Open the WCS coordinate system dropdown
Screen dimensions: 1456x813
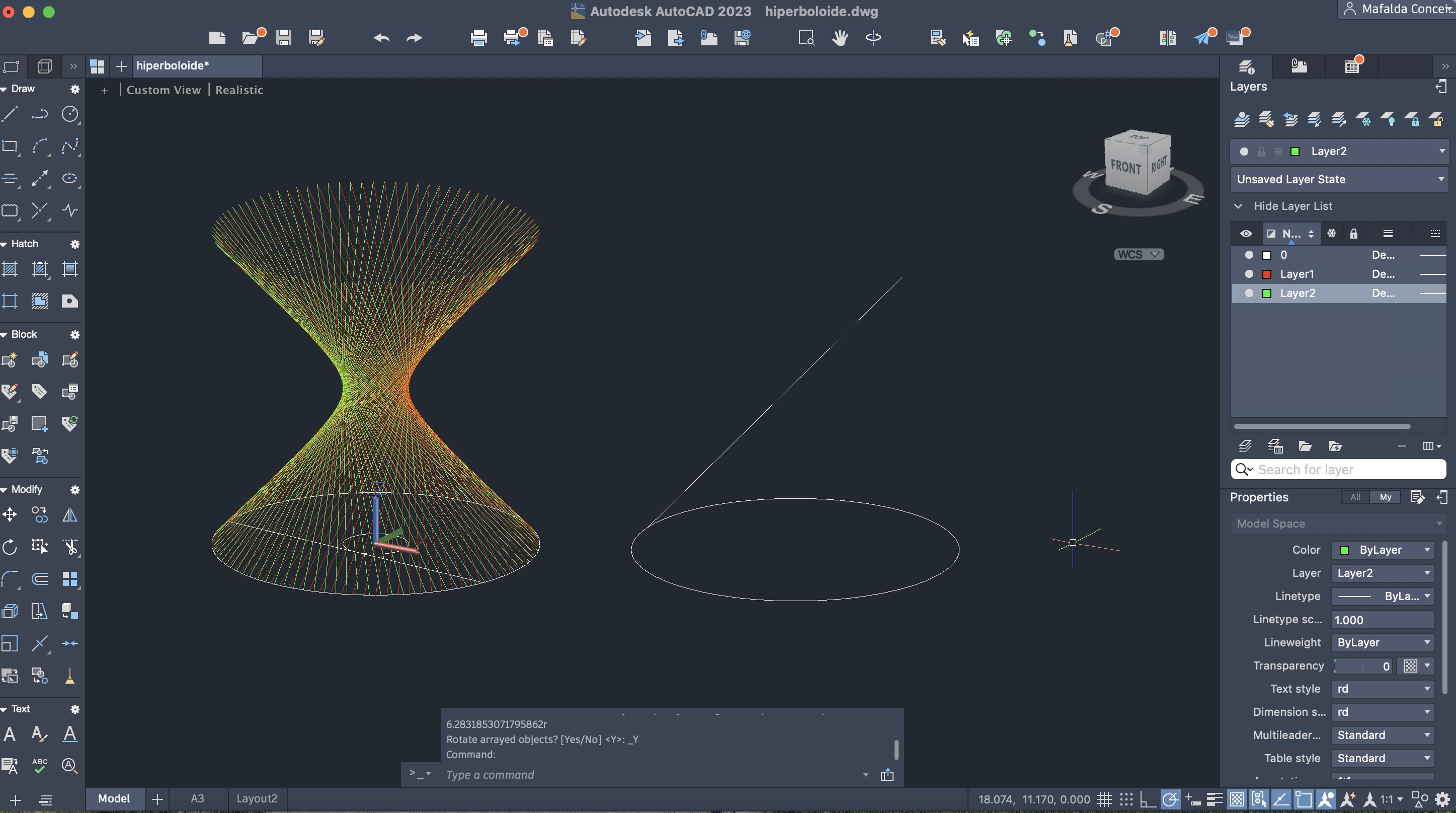coord(1139,254)
